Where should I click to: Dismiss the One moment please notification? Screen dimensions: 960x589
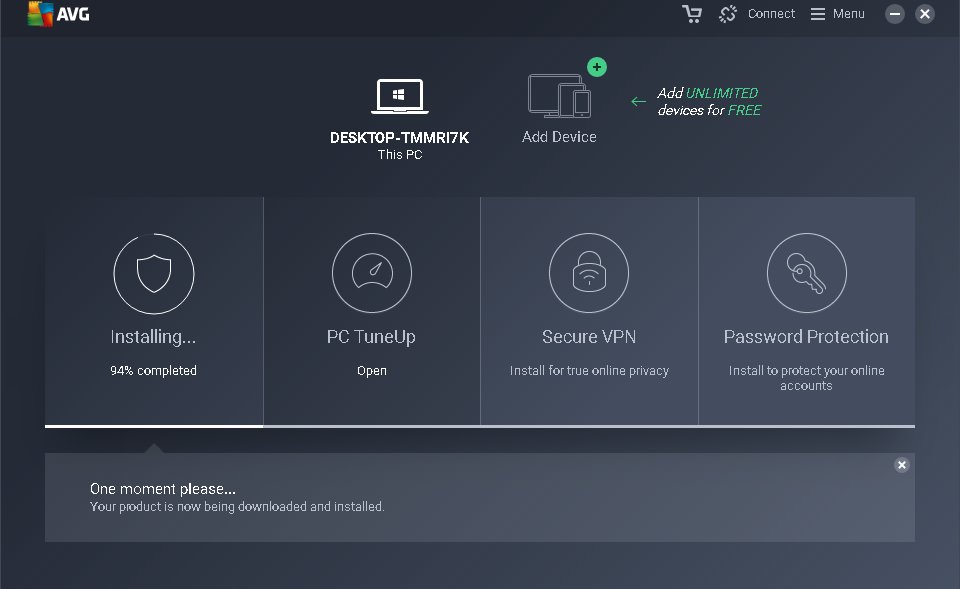(901, 464)
